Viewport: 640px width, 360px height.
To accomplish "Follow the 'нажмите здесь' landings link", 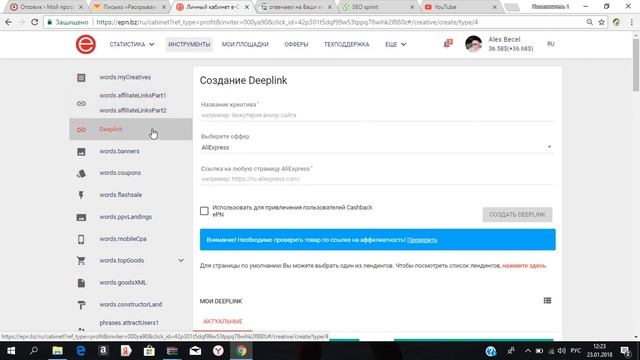I will click(524, 266).
